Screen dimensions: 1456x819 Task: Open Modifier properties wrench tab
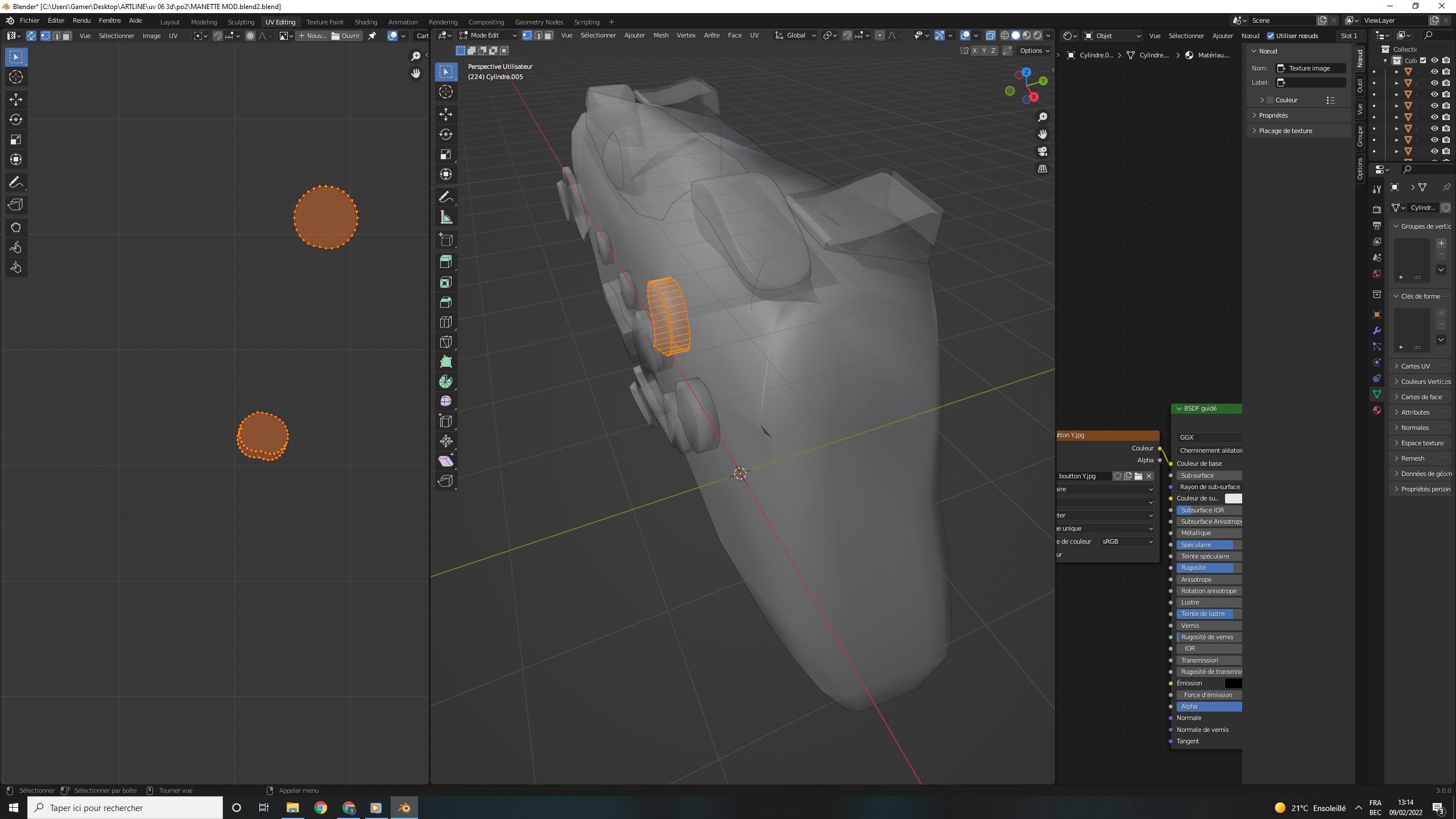pos(1377,330)
